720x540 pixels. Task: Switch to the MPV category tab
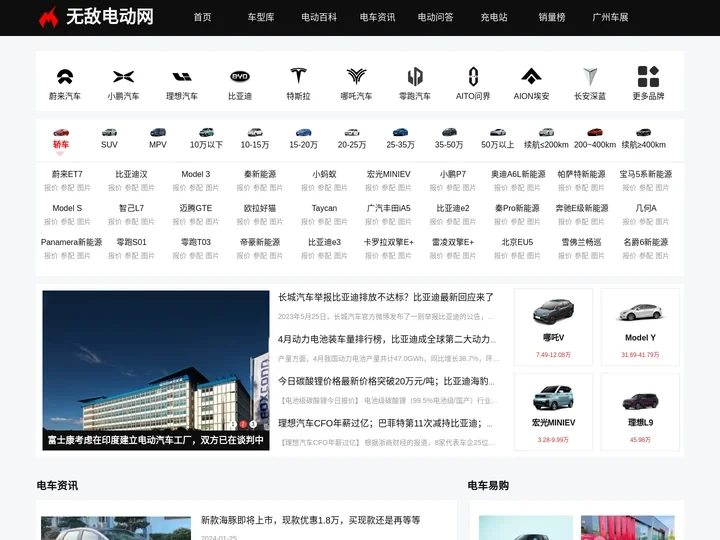coord(158,139)
